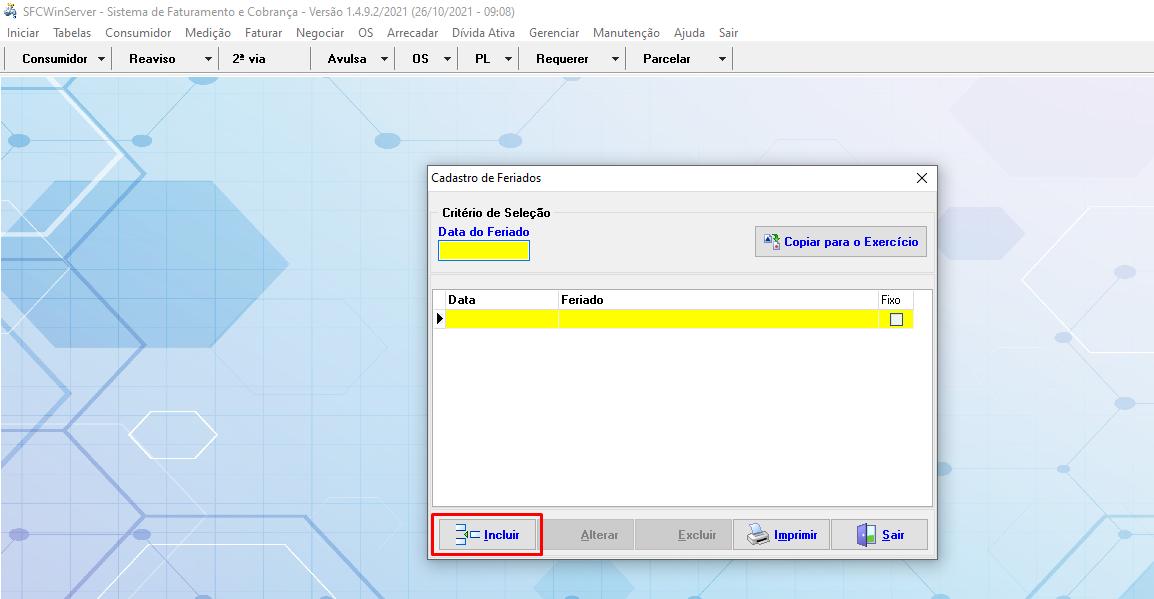The width and height of the screenshot is (1154, 599).
Task: Click the 2ª via toolbar button
Action: click(x=249, y=59)
